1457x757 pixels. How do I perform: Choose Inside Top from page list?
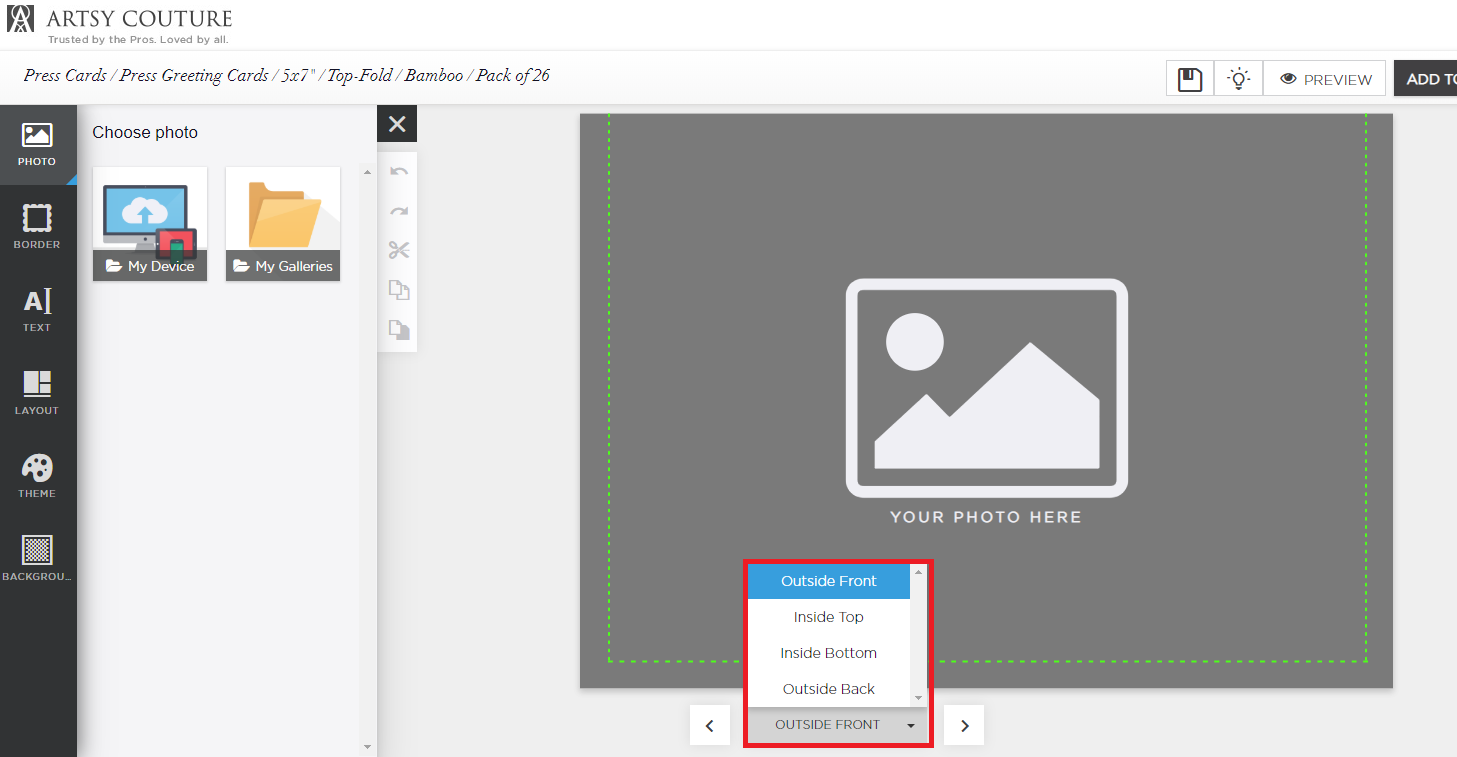pyautogui.click(x=829, y=617)
